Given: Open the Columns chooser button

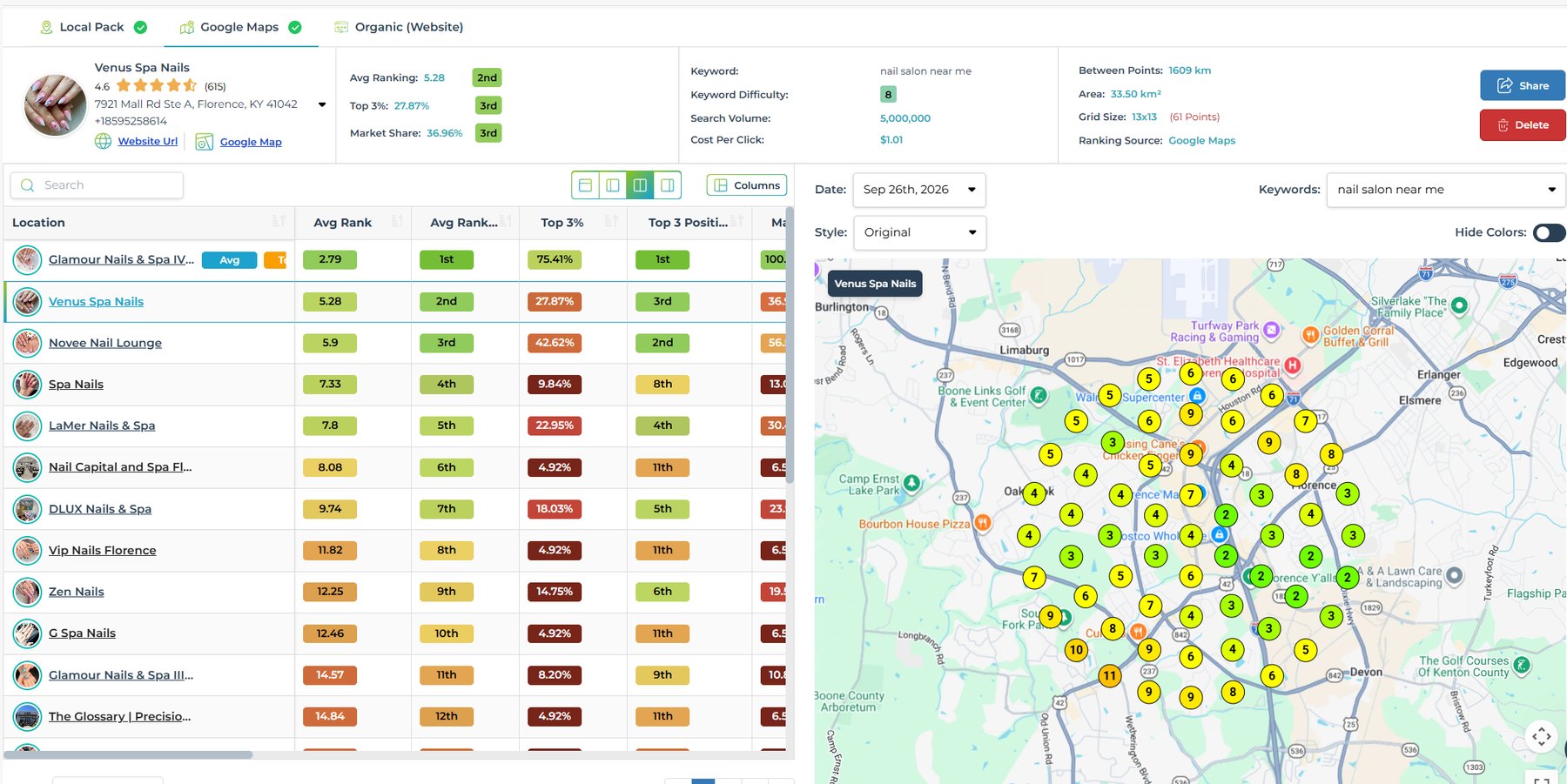Looking at the screenshot, I should (747, 185).
